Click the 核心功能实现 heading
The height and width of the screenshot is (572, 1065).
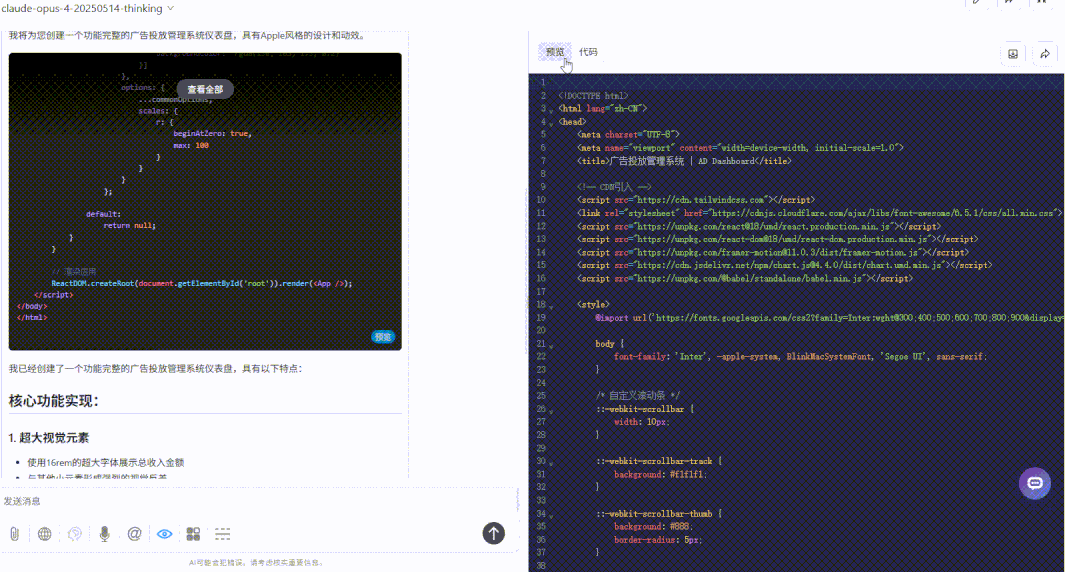pyautogui.click(x=54, y=401)
